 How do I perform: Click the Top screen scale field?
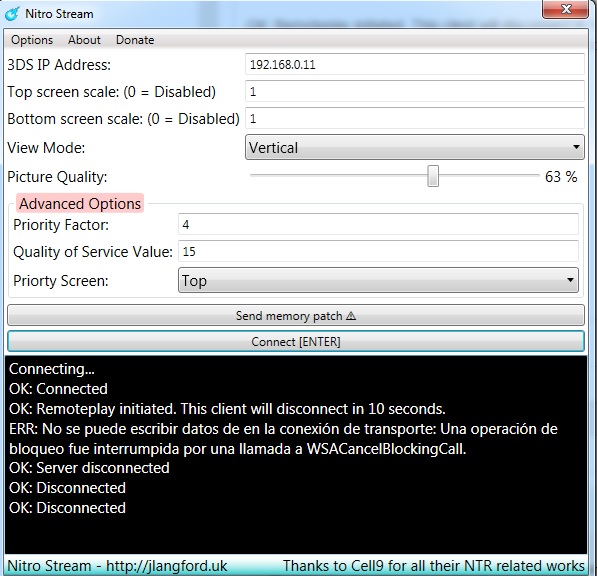pyautogui.click(x=415, y=91)
